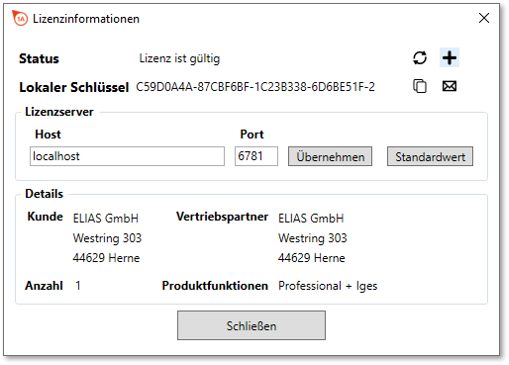
Task: Apply server settings with Übernehmen
Action: [x=330, y=156]
